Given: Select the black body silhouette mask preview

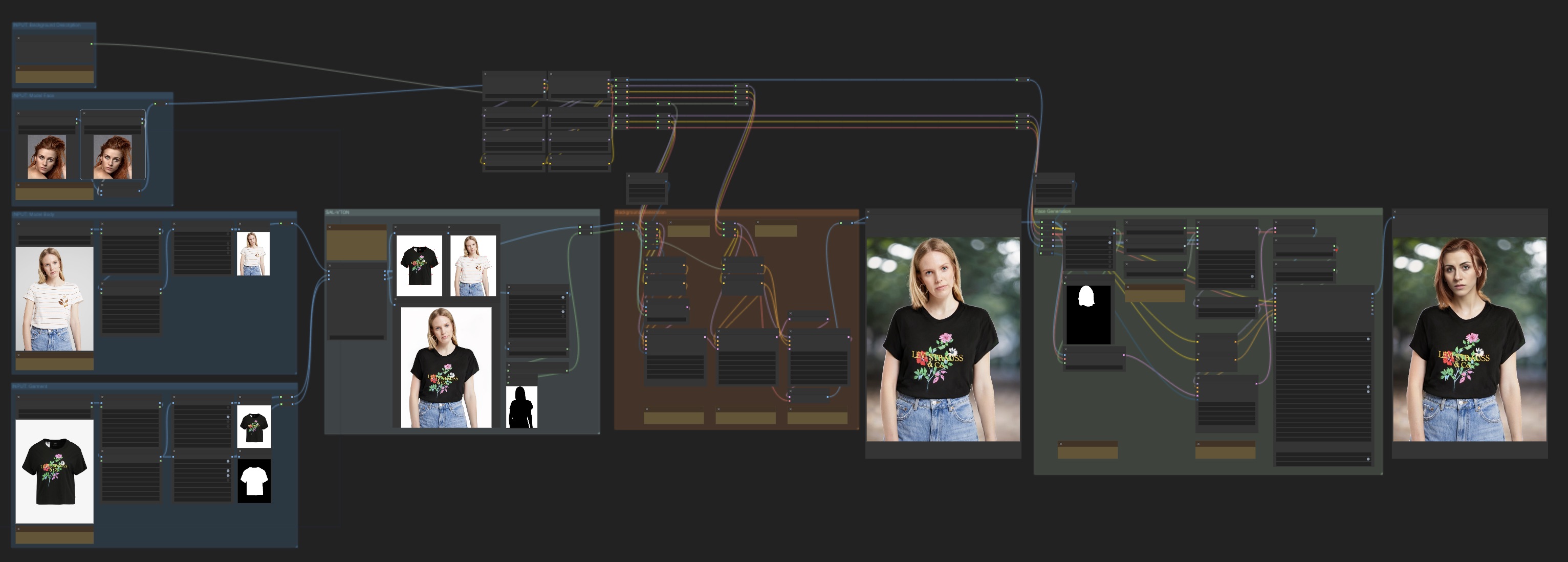Looking at the screenshot, I should tap(521, 407).
